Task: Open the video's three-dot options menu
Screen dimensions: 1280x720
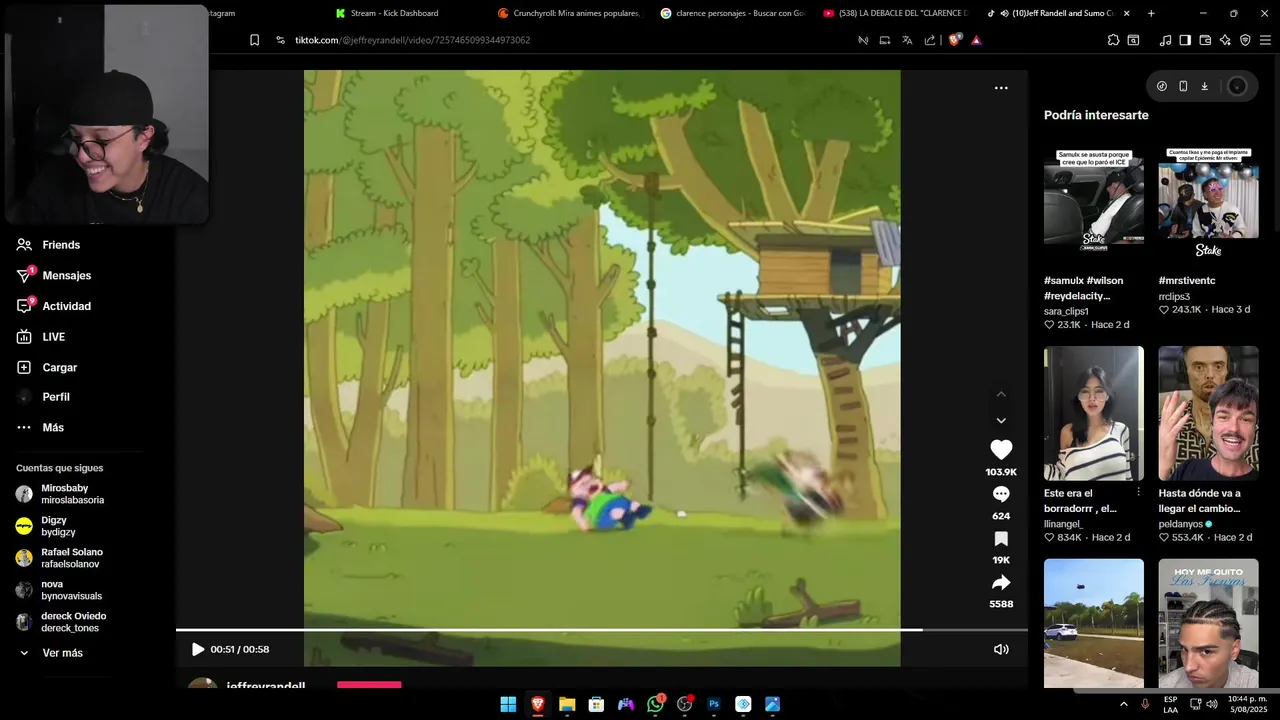Action: 1001,88
